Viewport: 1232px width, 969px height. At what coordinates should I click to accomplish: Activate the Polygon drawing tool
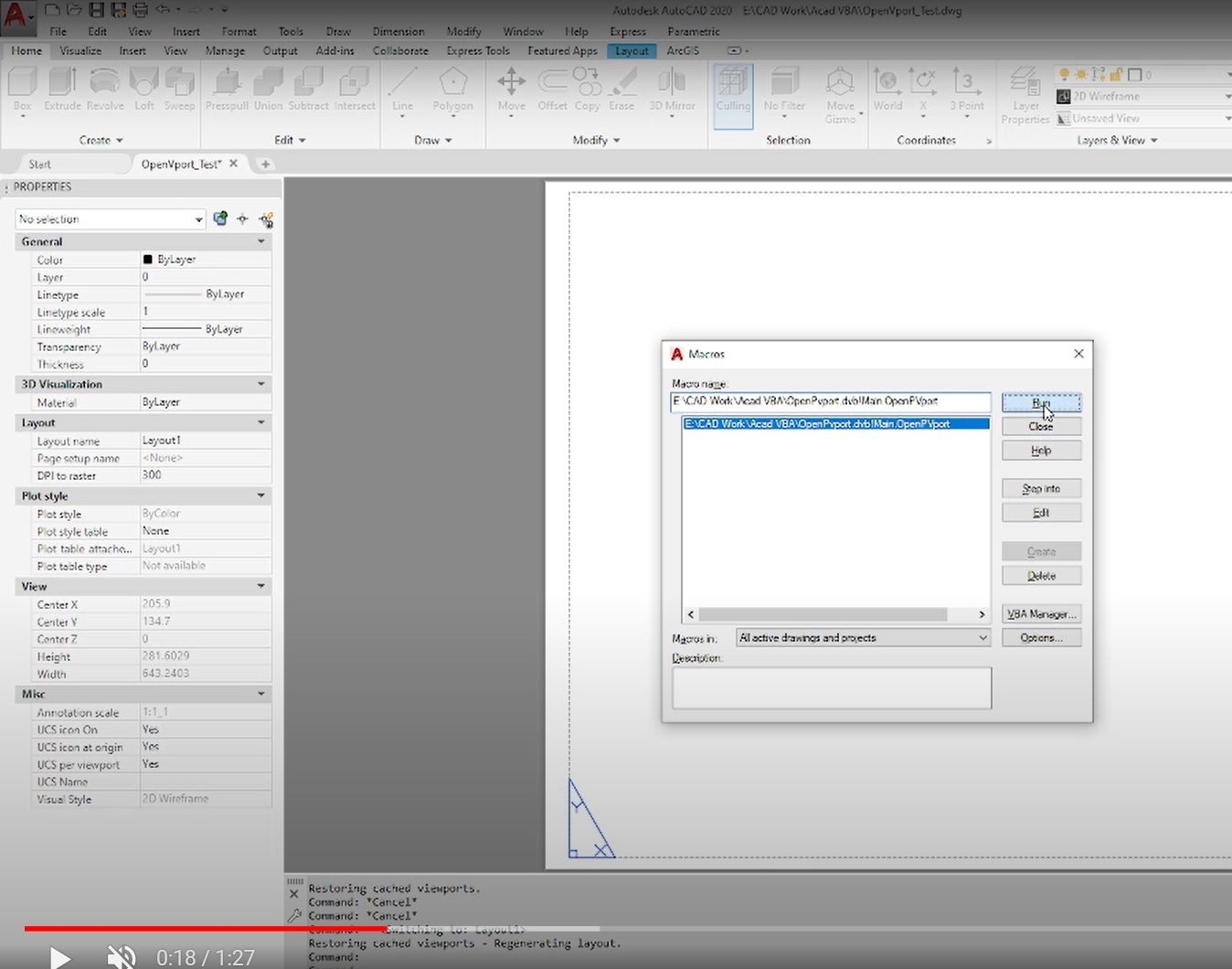453,87
